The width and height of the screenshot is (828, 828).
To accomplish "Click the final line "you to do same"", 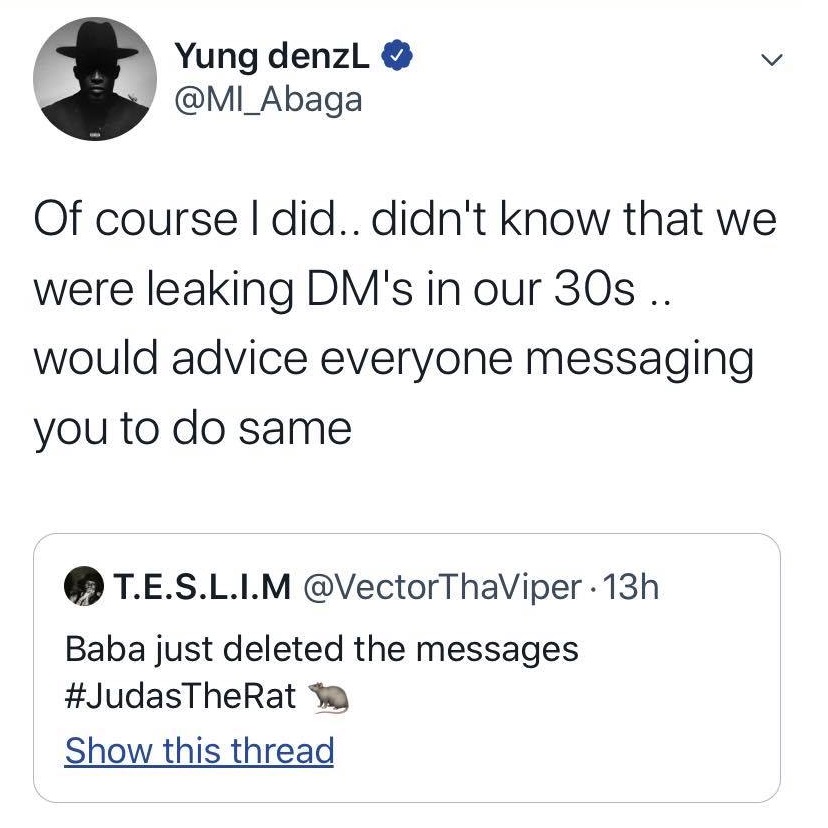I will (x=192, y=429).
